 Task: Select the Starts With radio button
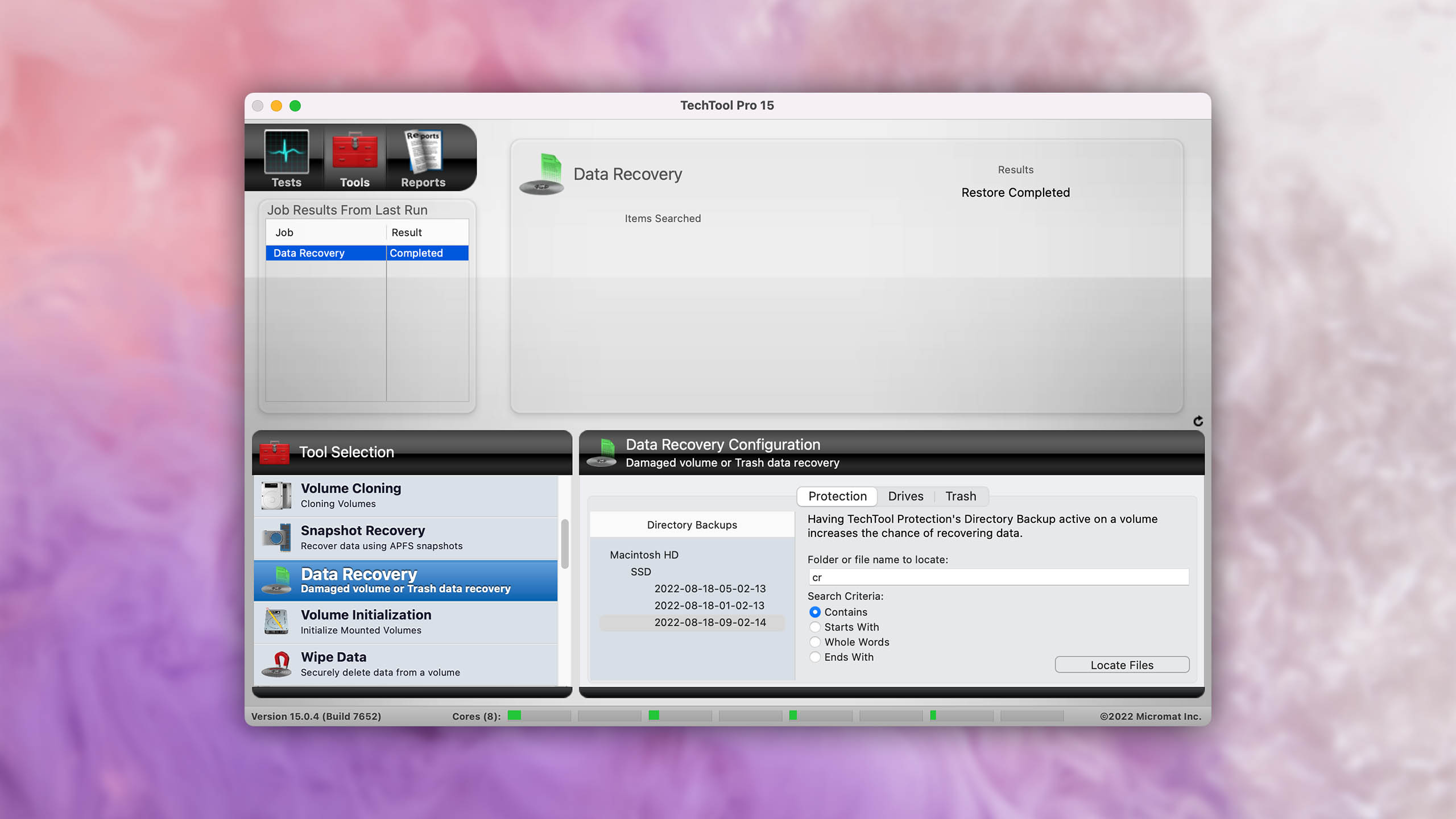815,627
